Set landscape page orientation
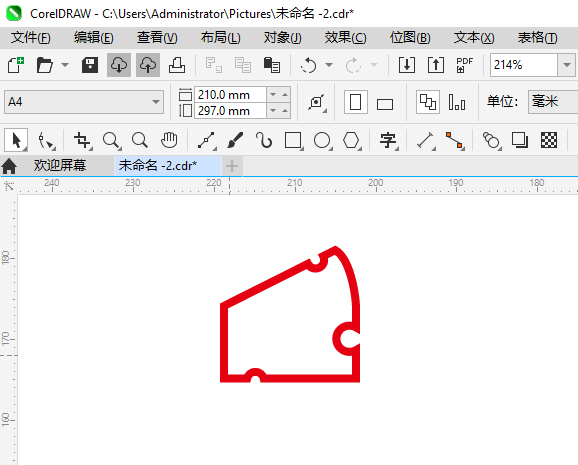Image resolution: width=578 pixels, height=465 pixels. pyautogui.click(x=385, y=104)
